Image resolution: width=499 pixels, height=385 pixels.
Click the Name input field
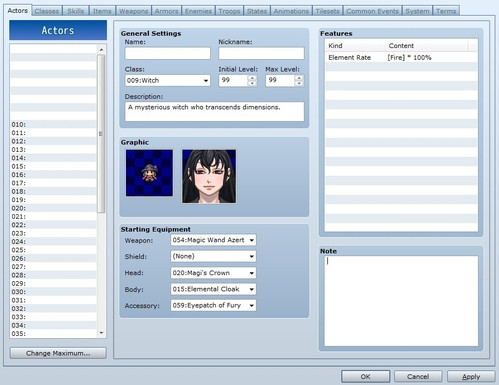168,53
